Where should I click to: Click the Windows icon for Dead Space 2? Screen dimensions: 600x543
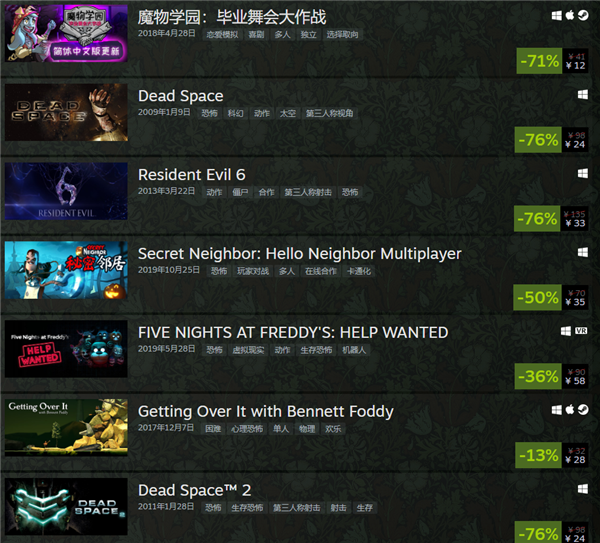[582, 489]
